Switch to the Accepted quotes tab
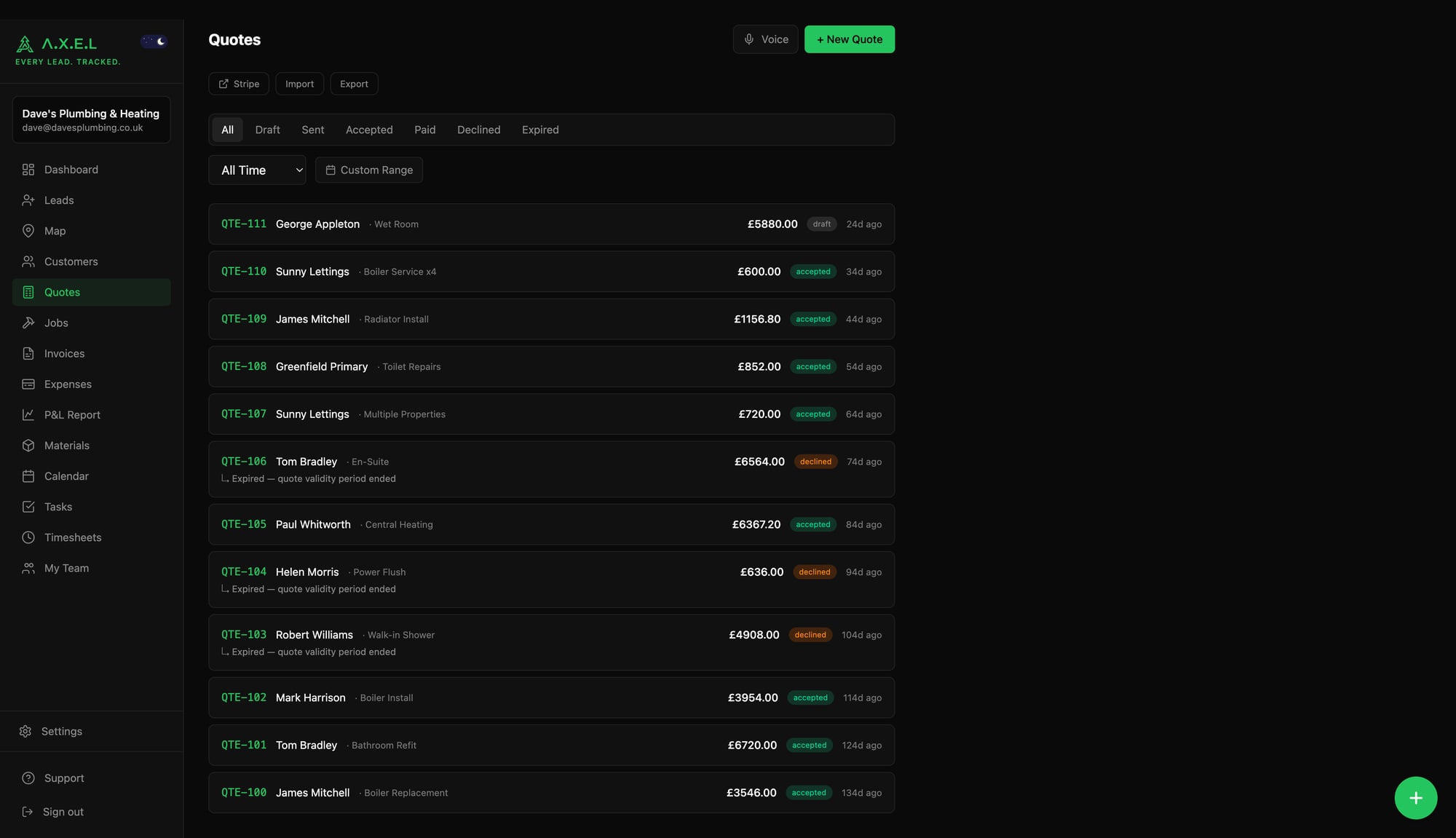The image size is (1456, 838). tap(369, 129)
